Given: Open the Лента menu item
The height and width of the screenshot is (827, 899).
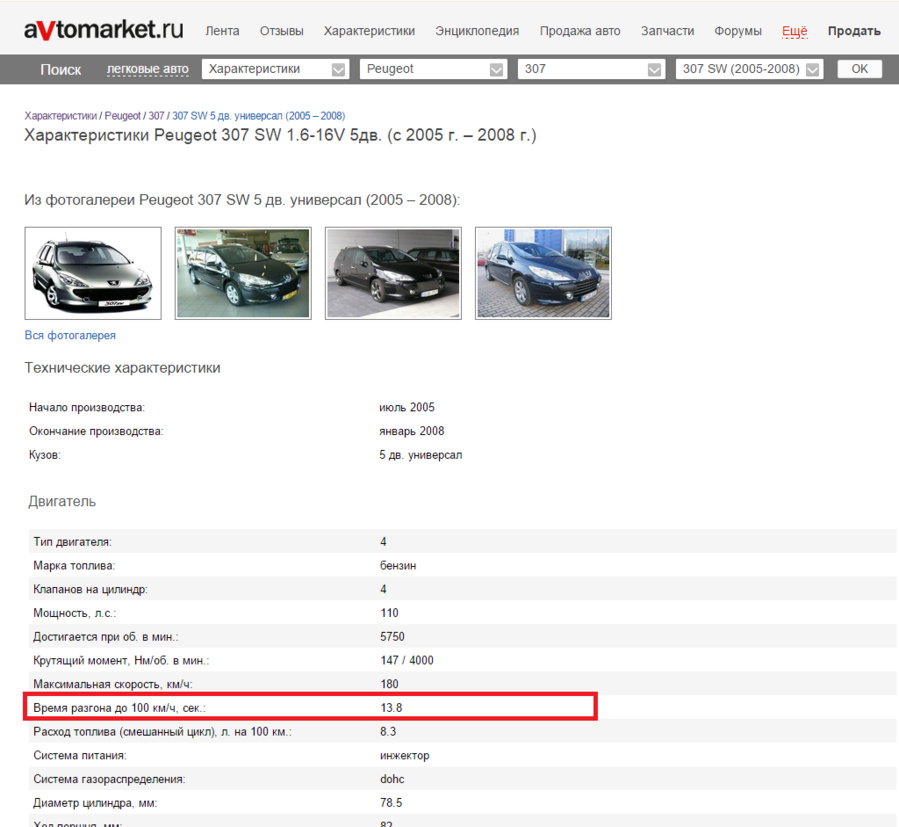Looking at the screenshot, I should [x=222, y=31].
